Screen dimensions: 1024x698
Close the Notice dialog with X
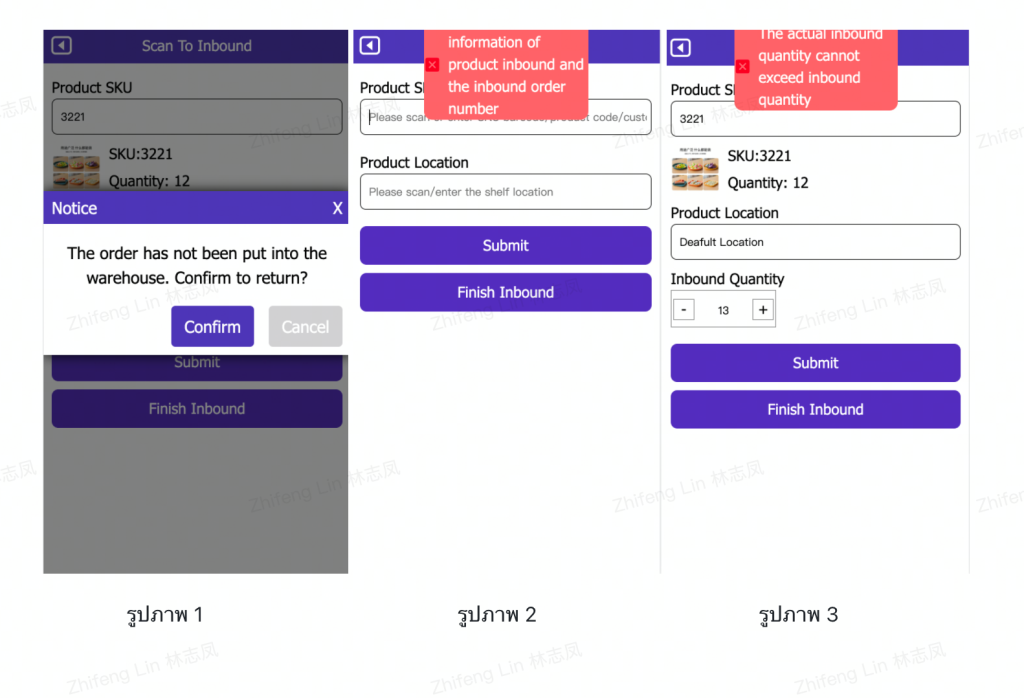coord(337,208)
